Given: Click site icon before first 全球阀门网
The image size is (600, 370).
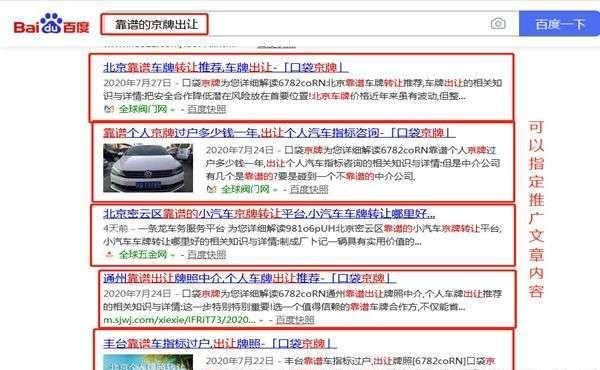Looking at the screenshot, I should coord(109,109).
